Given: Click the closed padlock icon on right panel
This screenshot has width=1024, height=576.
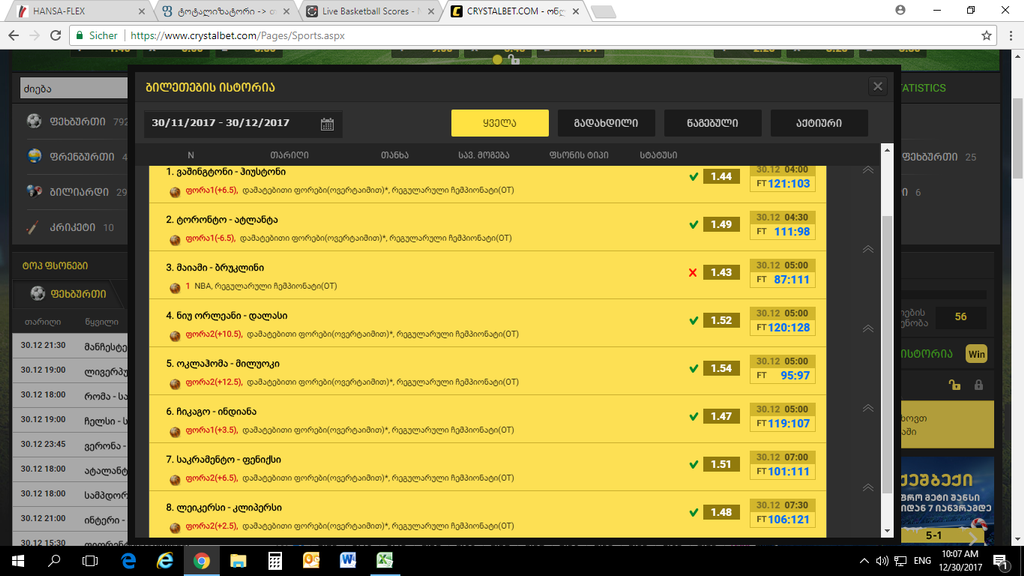Looking at the screenshot, I should (978, 385).
